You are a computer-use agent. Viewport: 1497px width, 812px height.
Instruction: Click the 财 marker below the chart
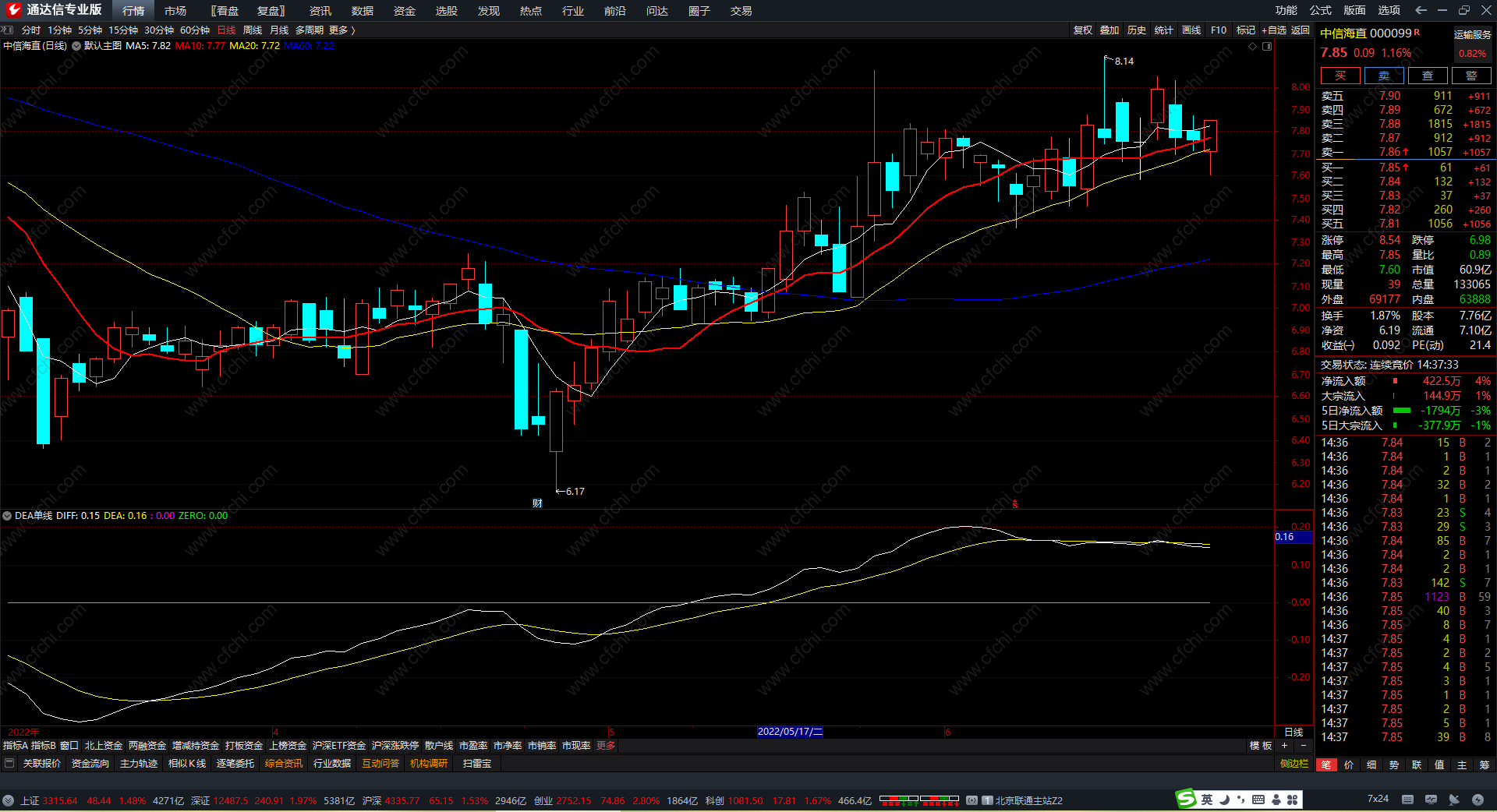click(537, 503)
